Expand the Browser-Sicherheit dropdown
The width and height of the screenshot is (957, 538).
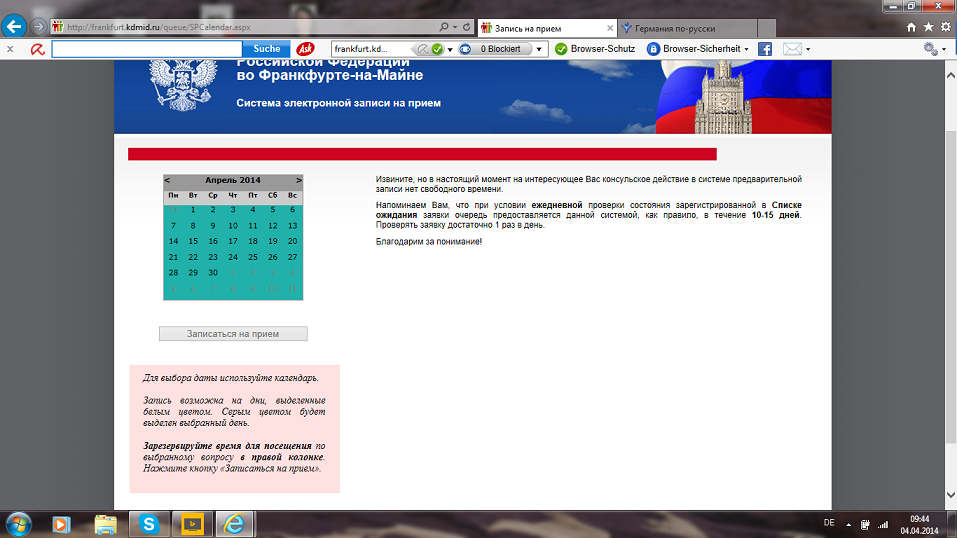pos(746,48)
